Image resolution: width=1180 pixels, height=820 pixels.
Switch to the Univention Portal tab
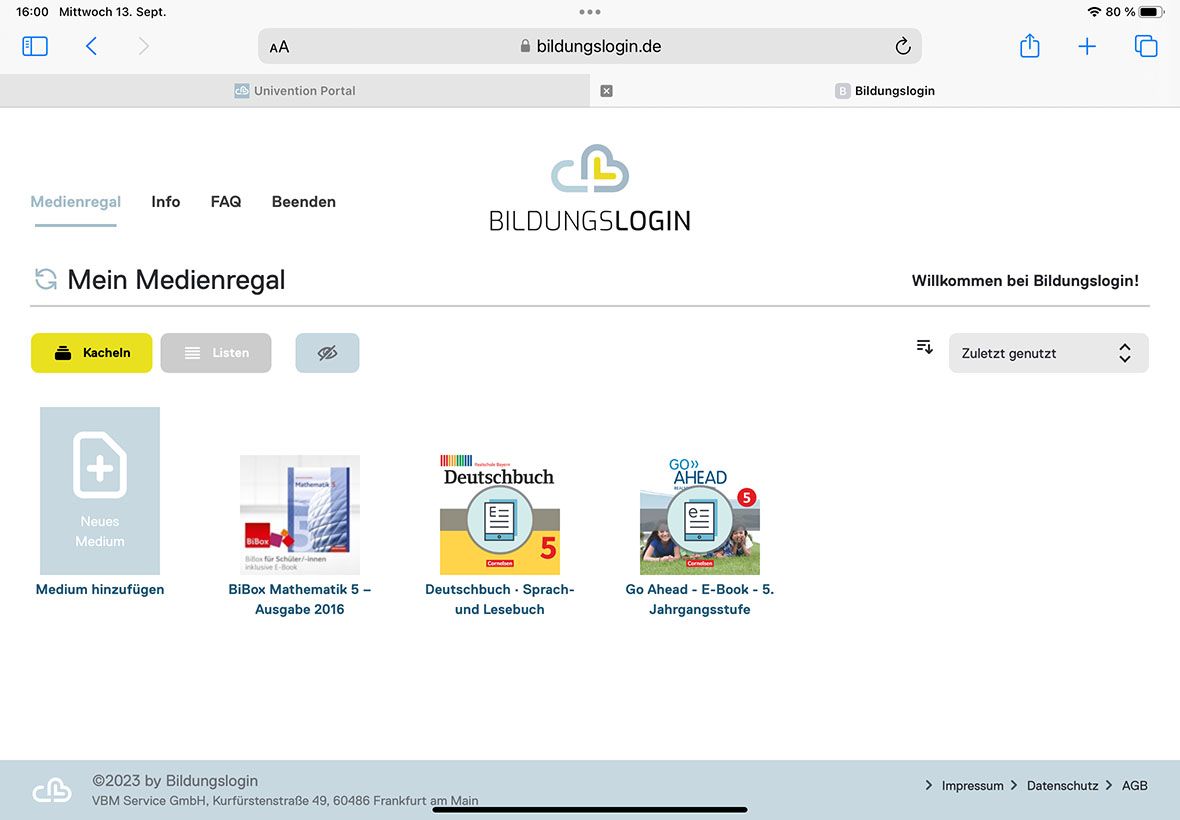click(295, 91)
